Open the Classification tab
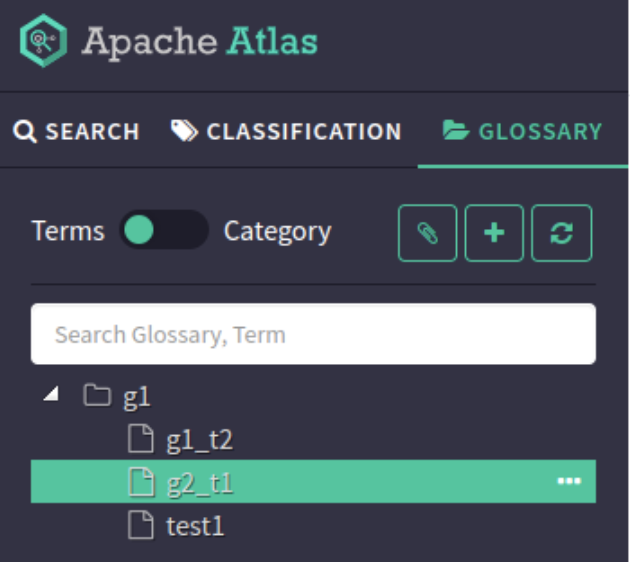The image size is (630, 562). click(287, 132)
